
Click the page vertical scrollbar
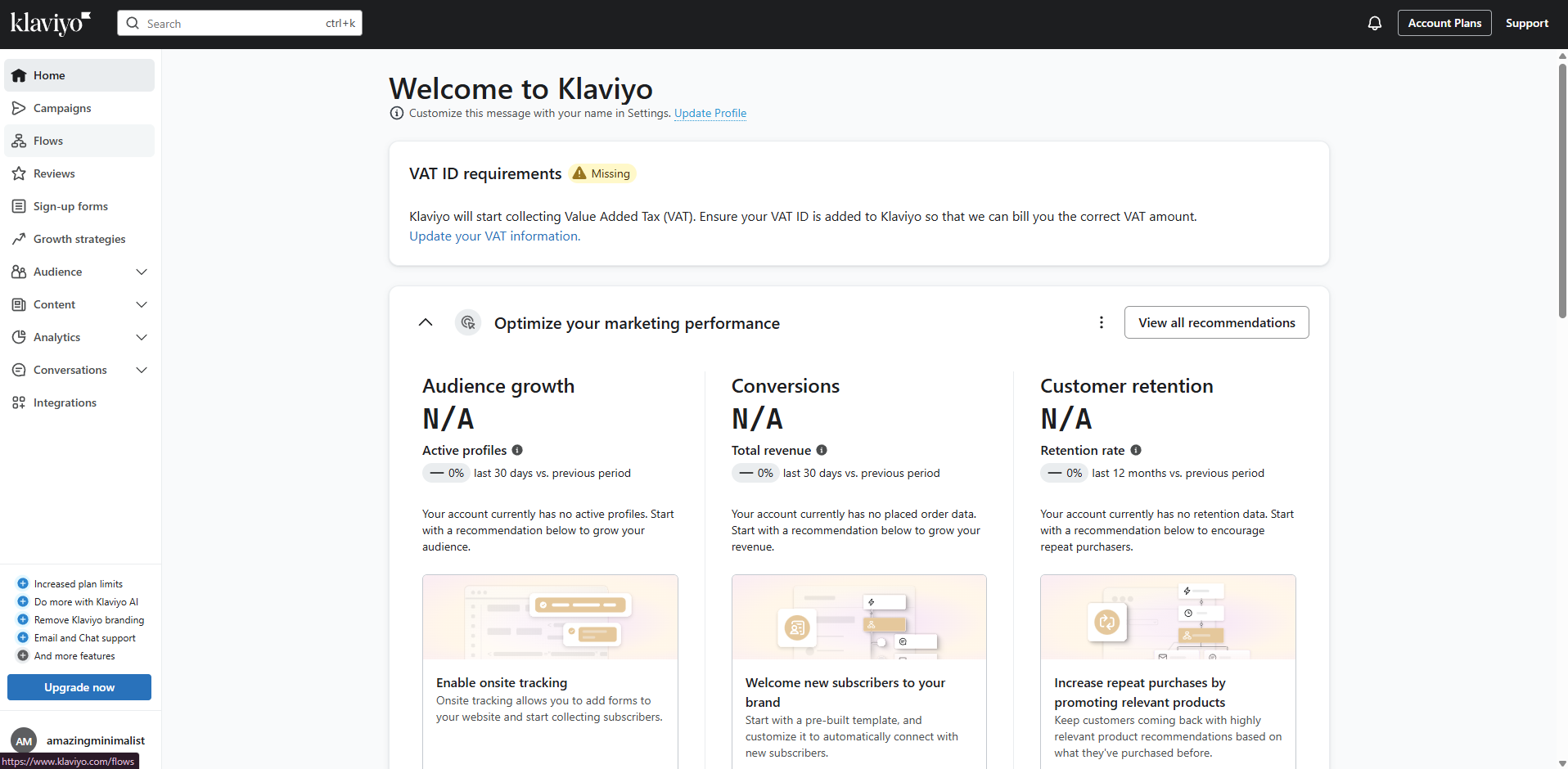pyautogui.click(x=1562, y=188)
